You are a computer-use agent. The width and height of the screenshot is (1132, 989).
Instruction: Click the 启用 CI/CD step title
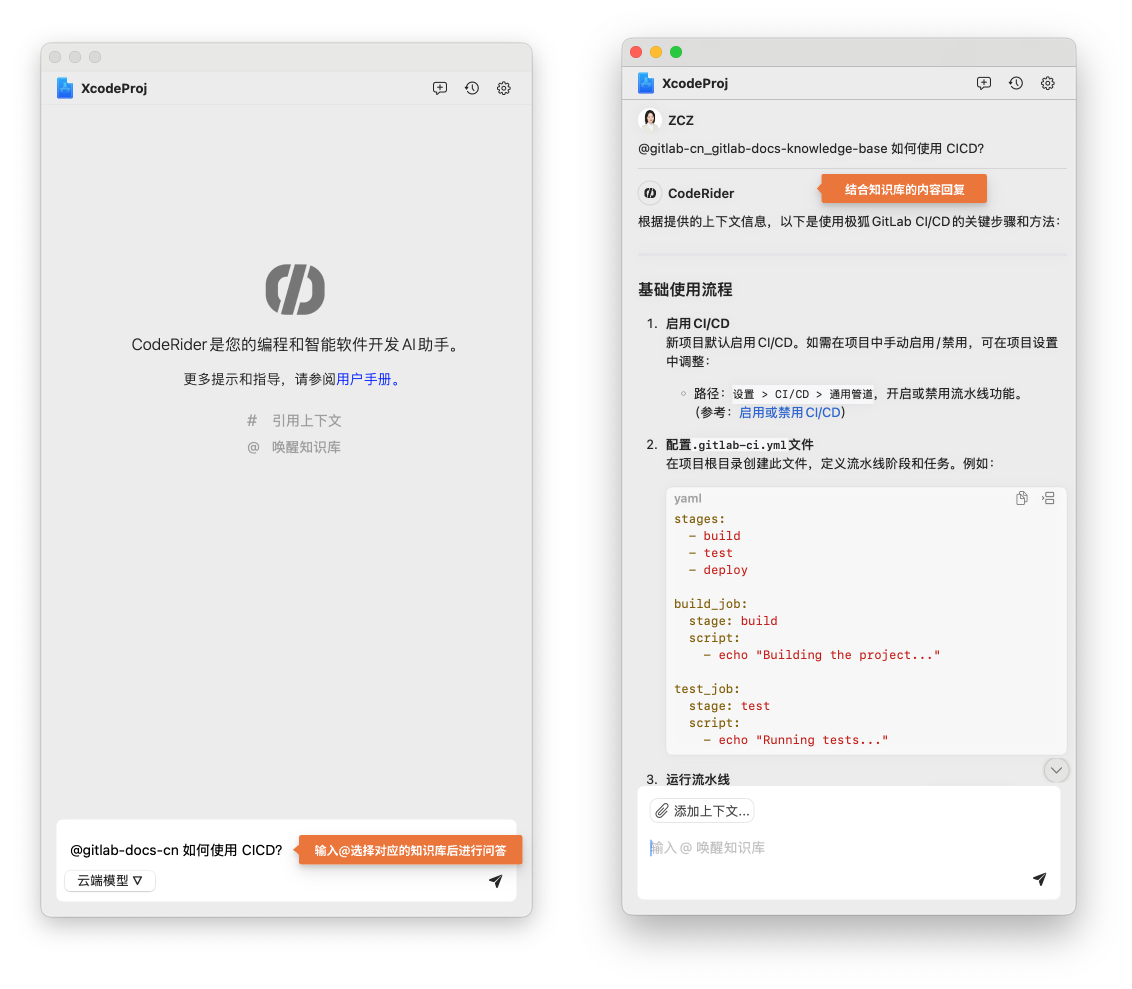697,323
